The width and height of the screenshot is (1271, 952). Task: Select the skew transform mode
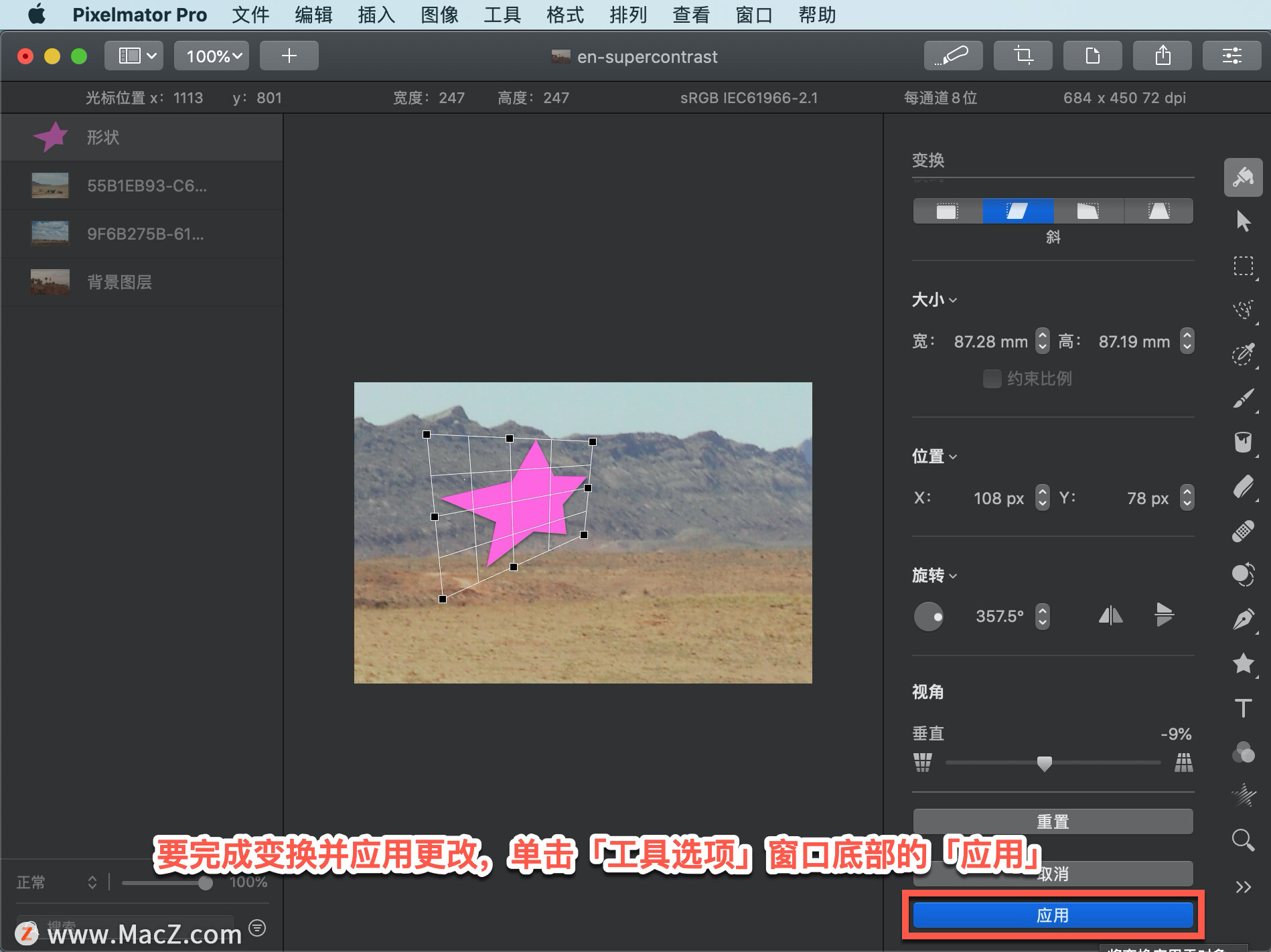click(1018, 212)
